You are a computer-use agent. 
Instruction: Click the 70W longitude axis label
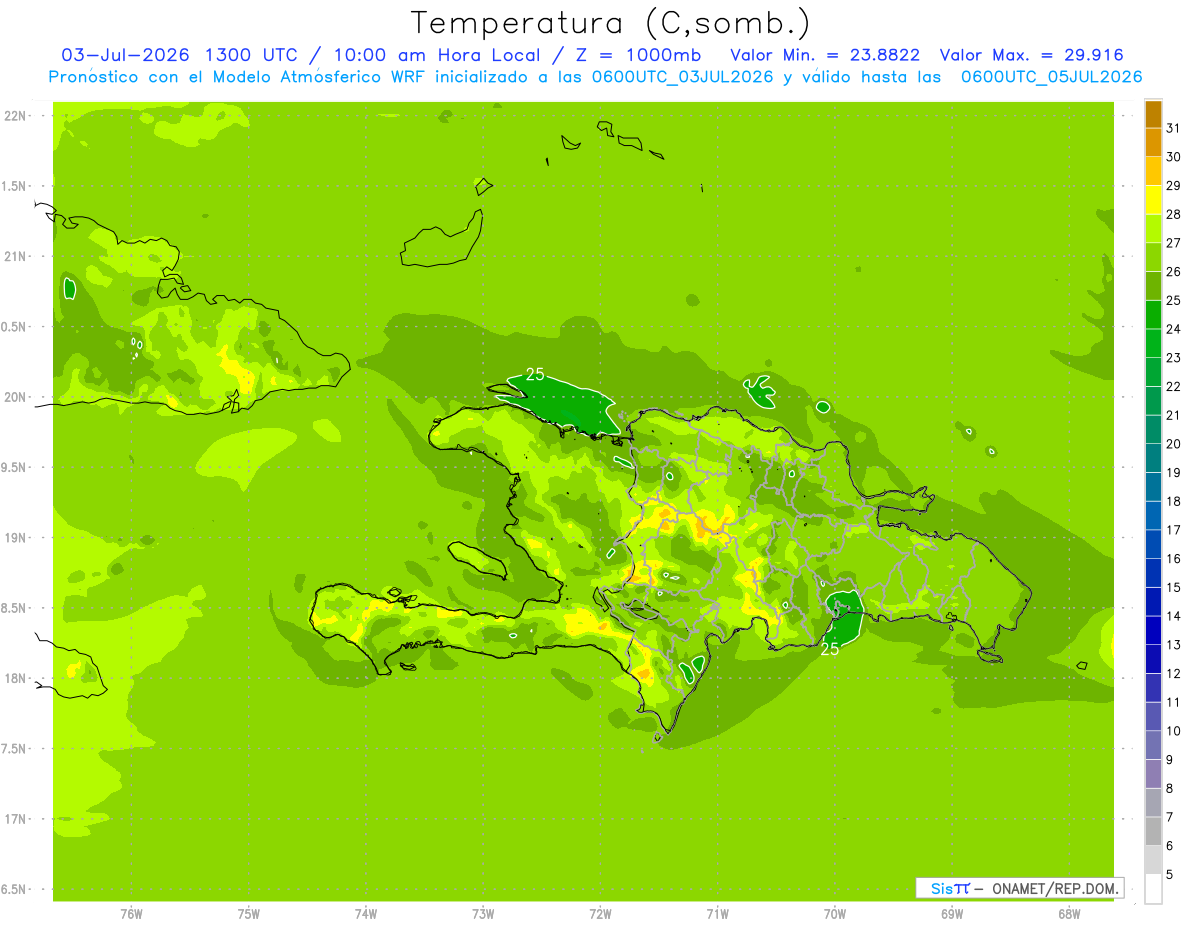835,914
